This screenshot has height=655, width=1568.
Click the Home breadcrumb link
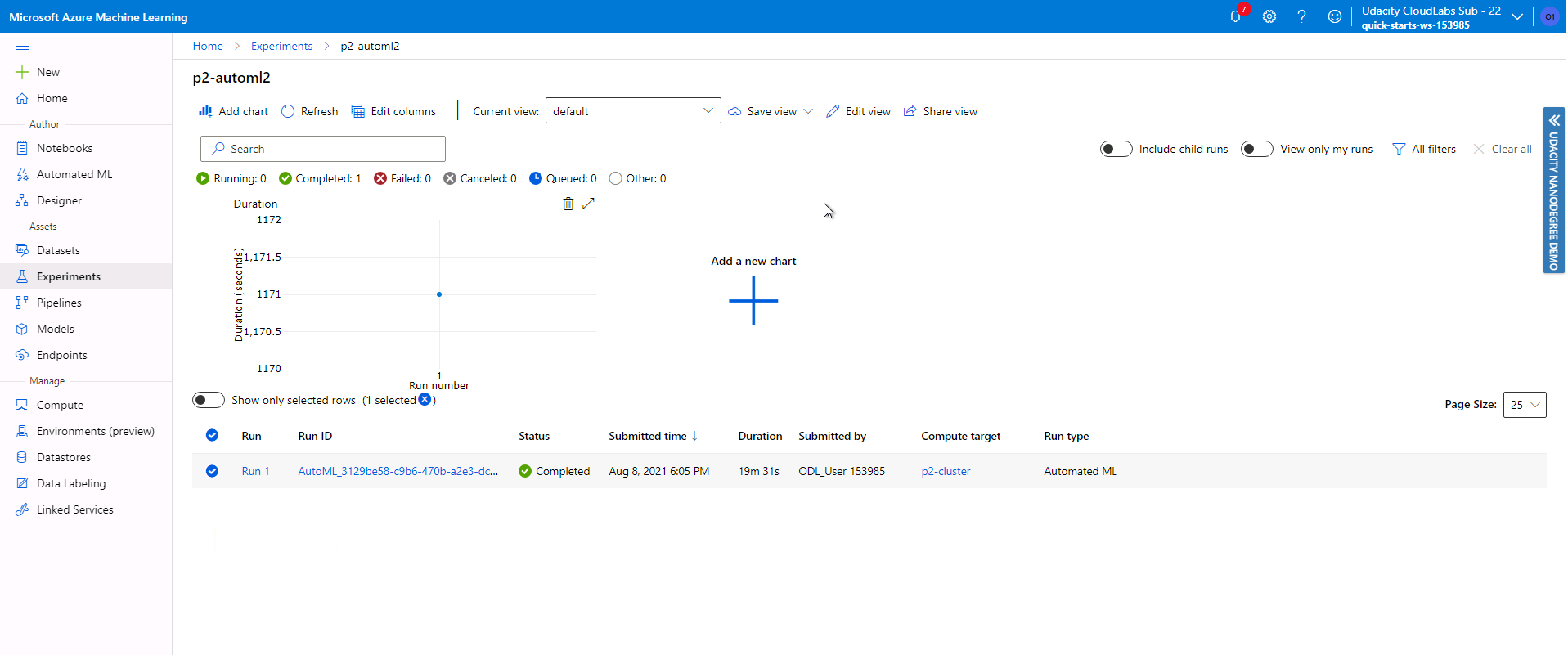[208, 46]
